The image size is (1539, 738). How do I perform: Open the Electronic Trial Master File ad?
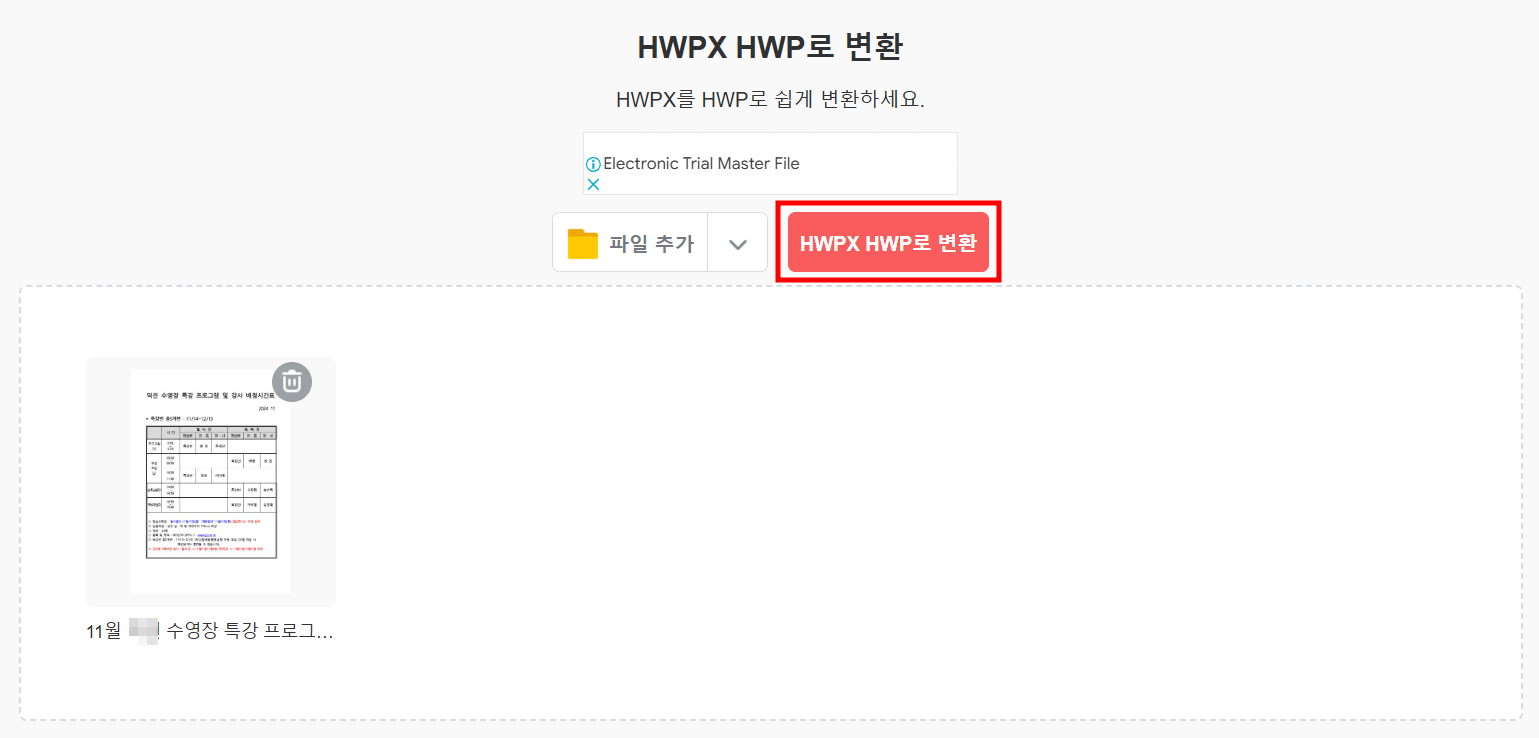coord(702,163)
